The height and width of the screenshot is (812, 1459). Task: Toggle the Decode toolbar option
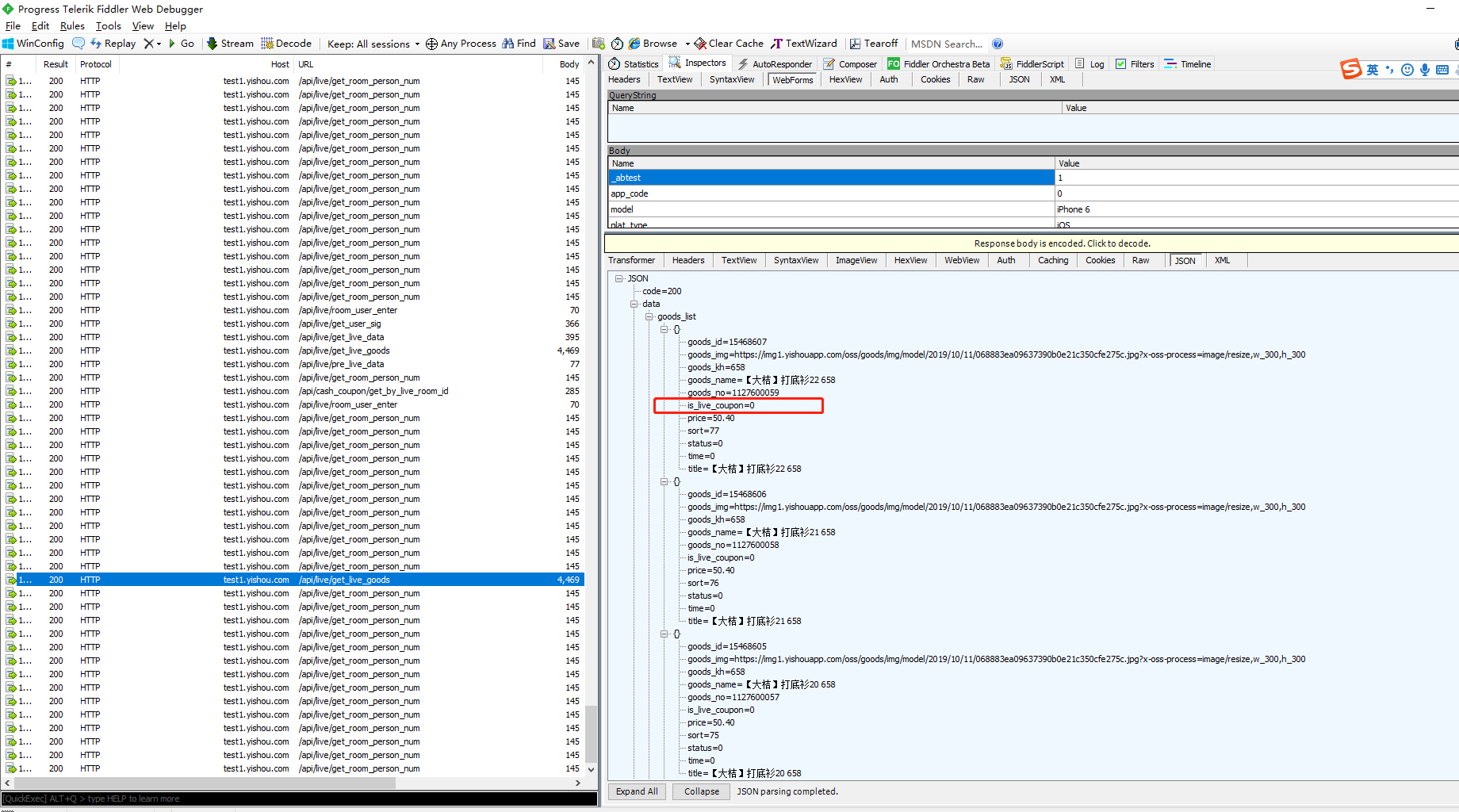286,44
